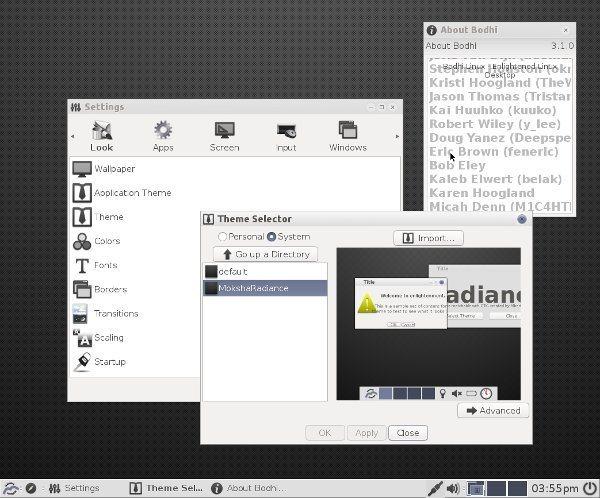Click Jason Thomas credit line

[x=500, y=96]
